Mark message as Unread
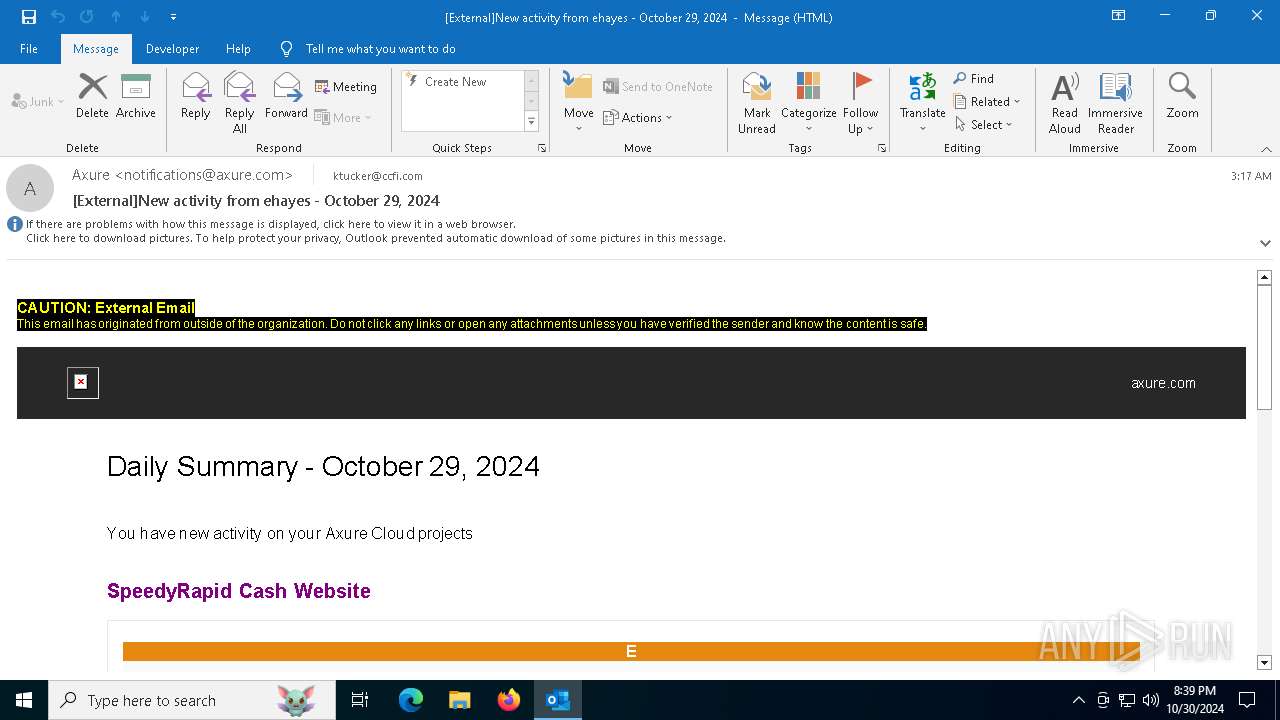The height and width of the screenshot is (720, 1280). (757, 103)
